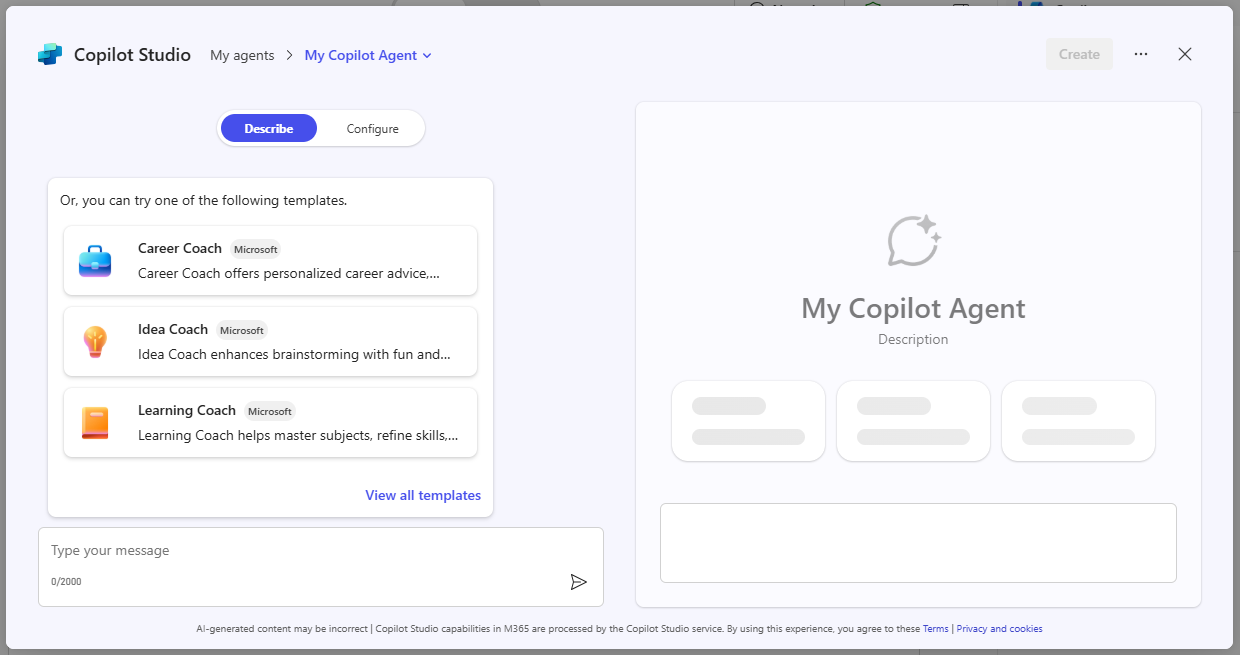1240x655 pixels.
Task: Click the character counter showing 0/2000
Action: point(66,581)
